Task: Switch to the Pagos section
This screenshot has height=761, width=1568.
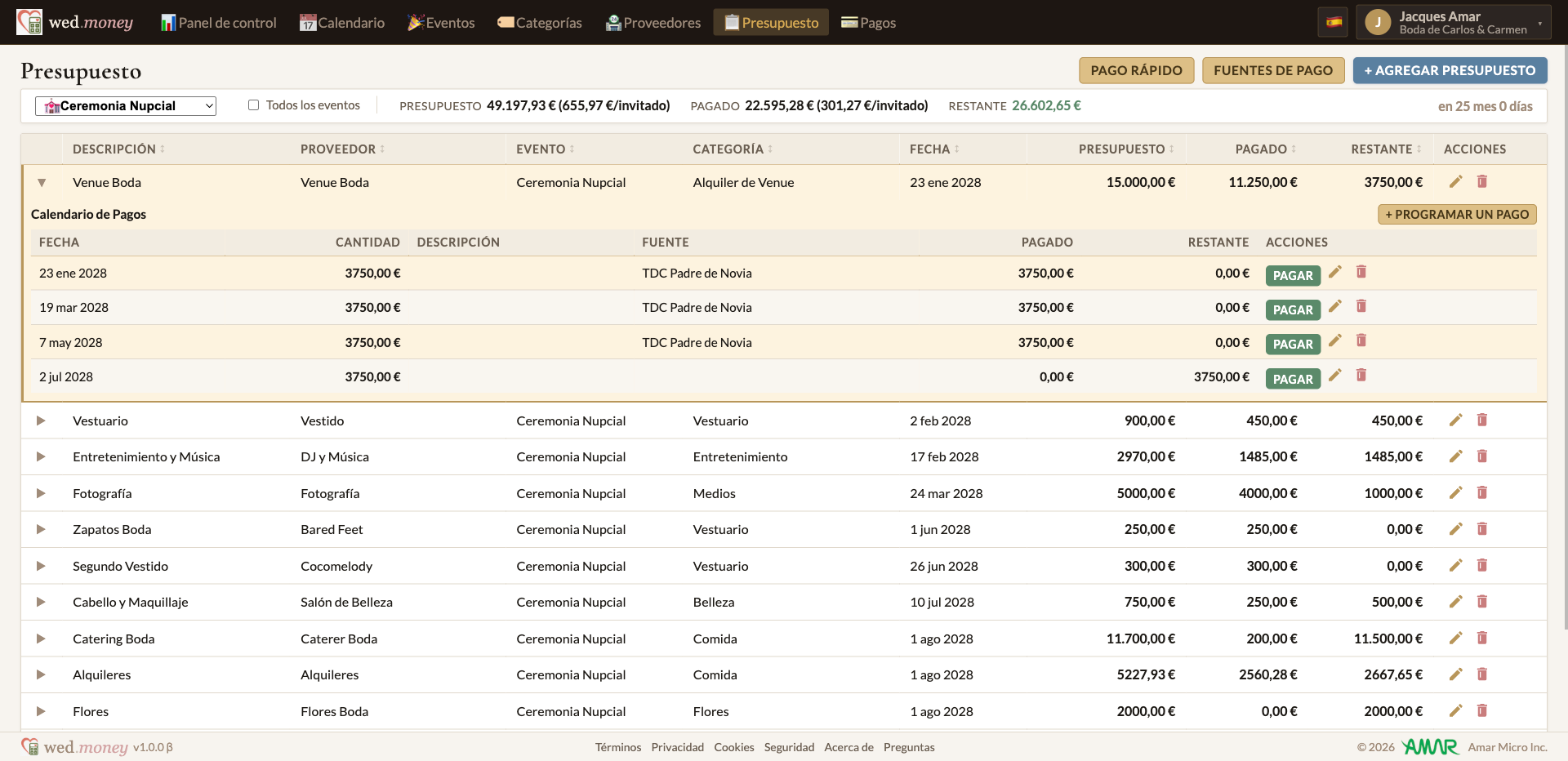Action: pos(868,22)
